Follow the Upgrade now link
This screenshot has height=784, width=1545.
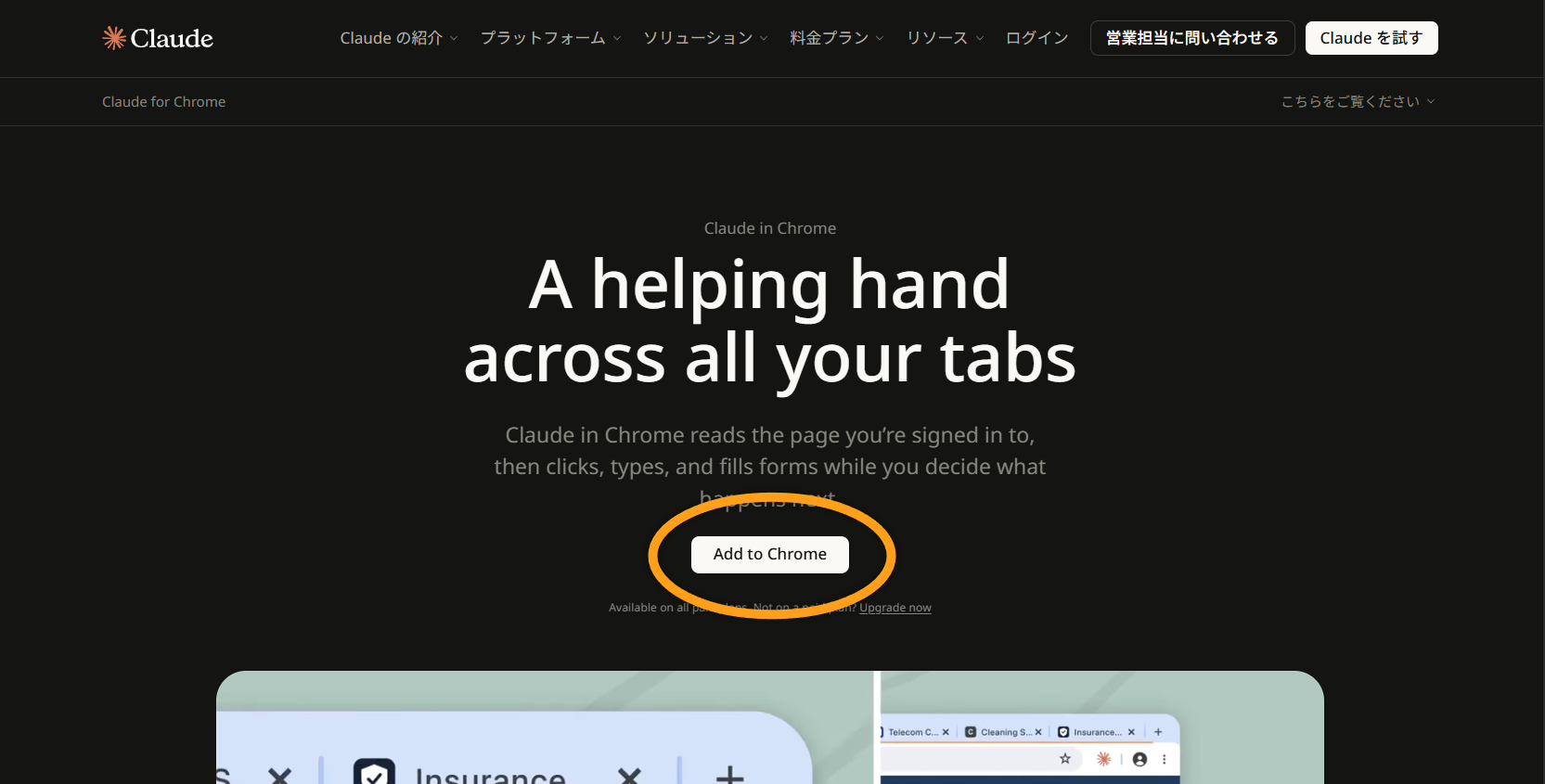click(x=895, y=608)
